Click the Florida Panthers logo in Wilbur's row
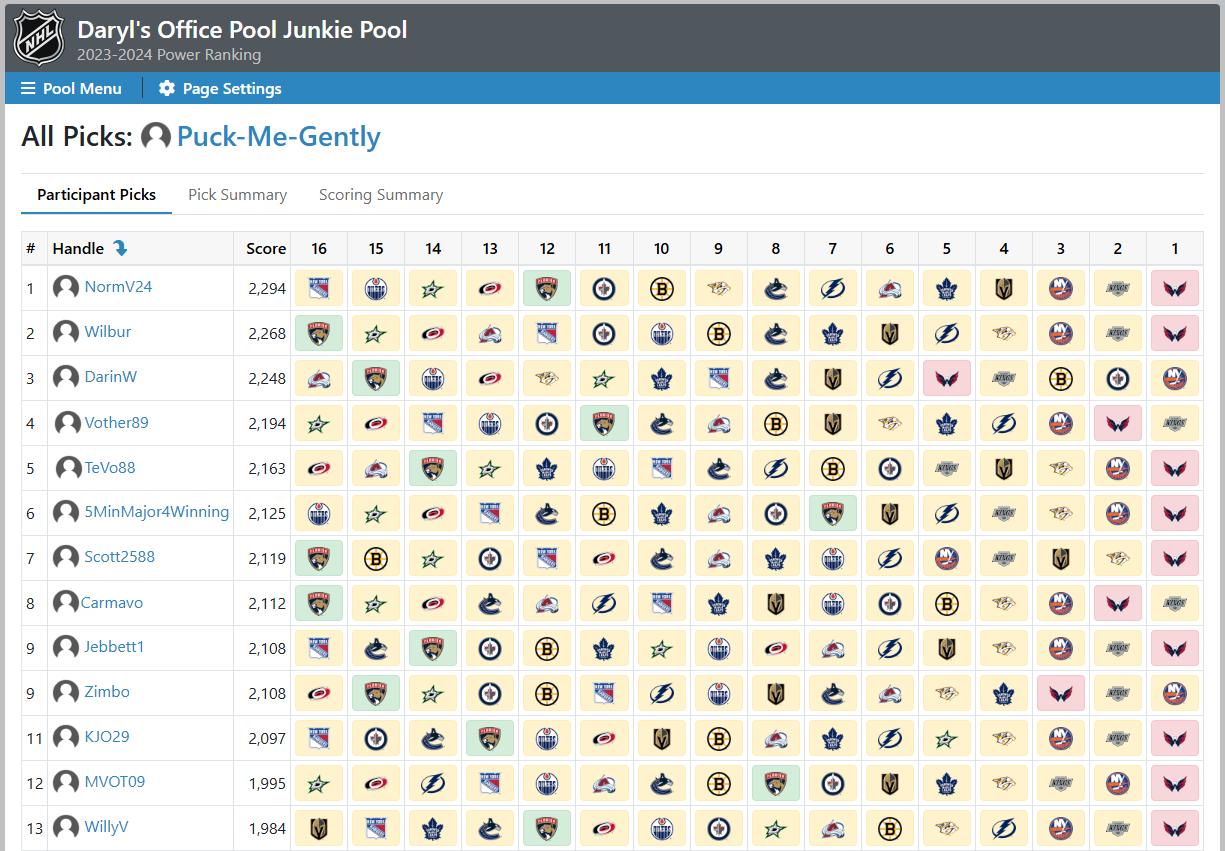Screen dimensions: 1225x851 (x=319, y=333)
